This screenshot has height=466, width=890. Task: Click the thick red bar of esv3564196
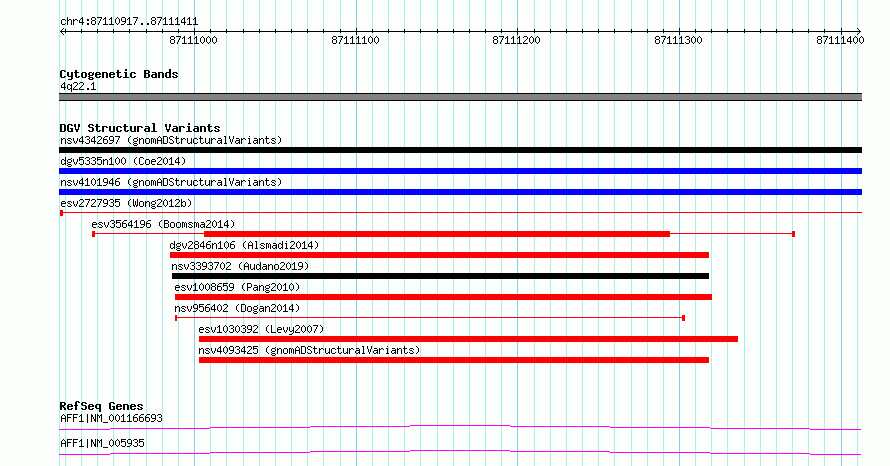(437, 234)
